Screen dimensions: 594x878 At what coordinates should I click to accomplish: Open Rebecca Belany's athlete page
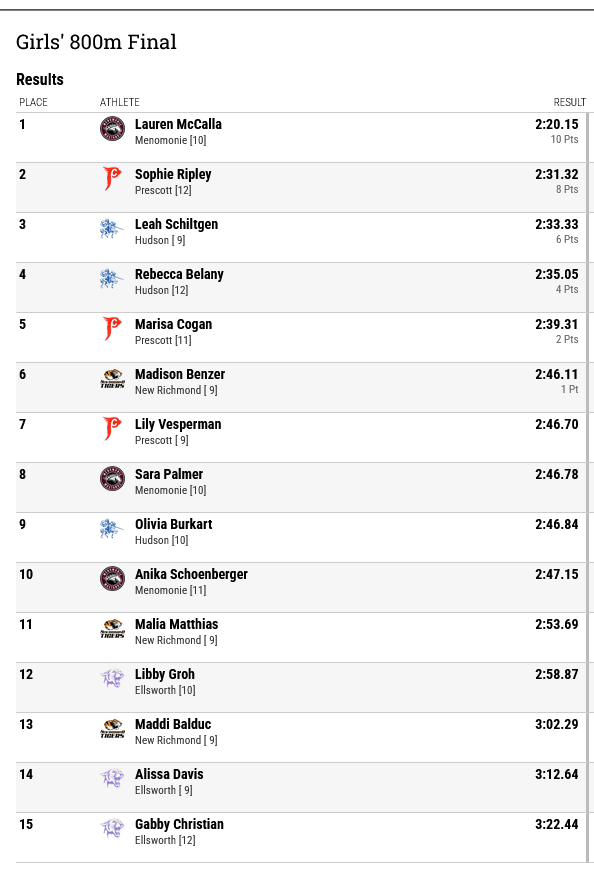179,274
